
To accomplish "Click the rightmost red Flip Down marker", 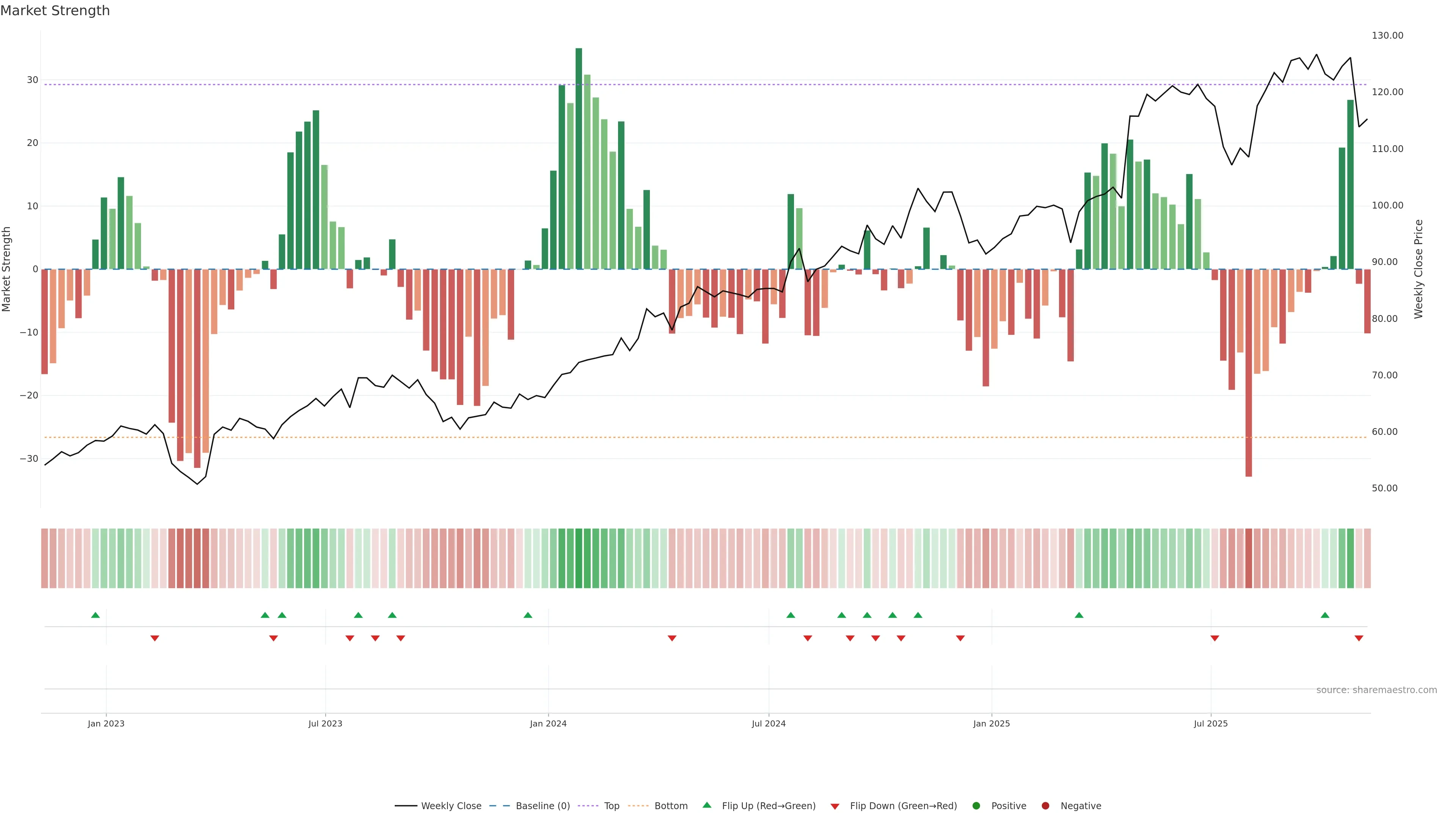I will click(x=1359, y=638).
